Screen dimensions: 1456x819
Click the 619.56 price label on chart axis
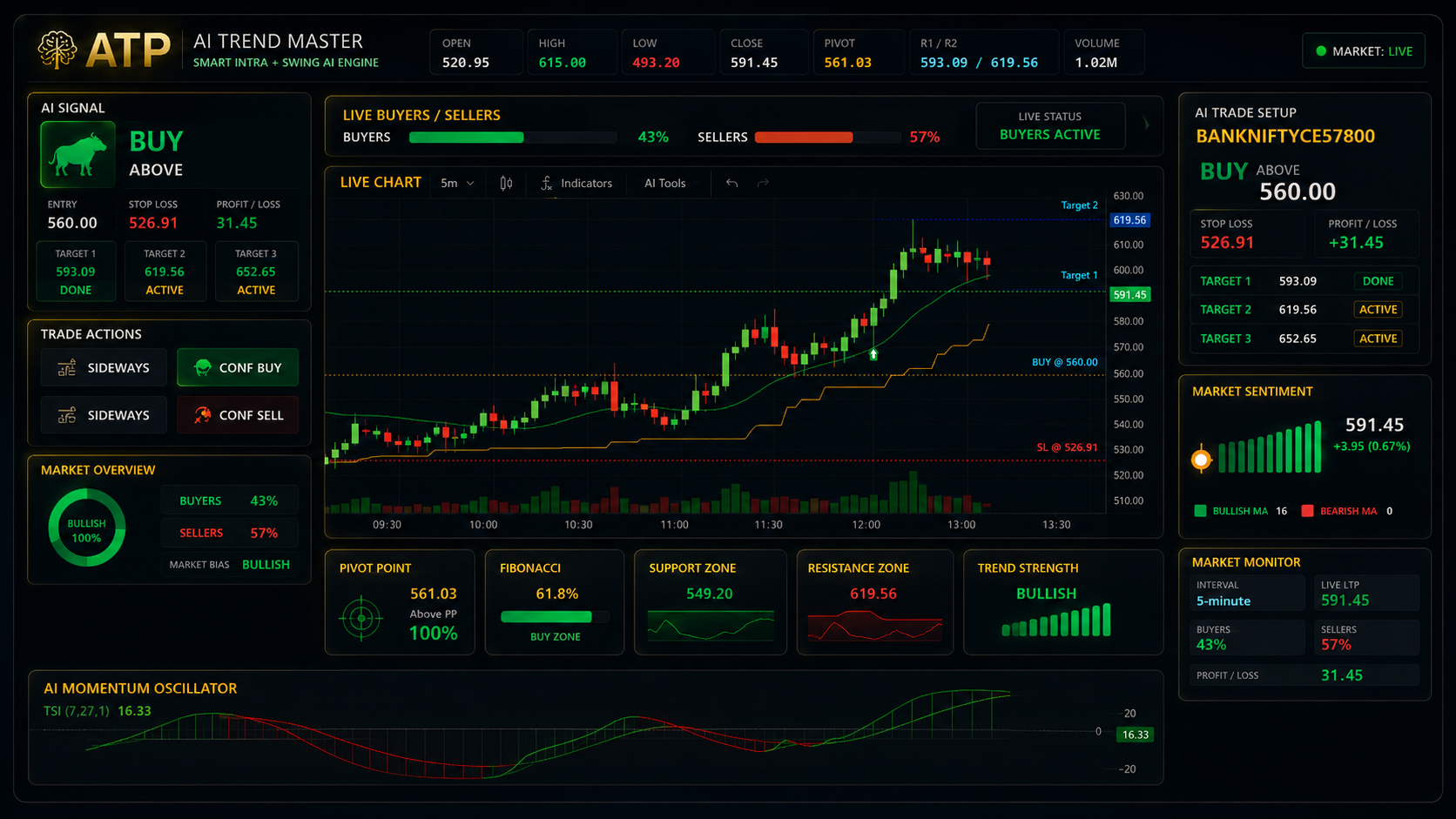(x=1129, y=220)
